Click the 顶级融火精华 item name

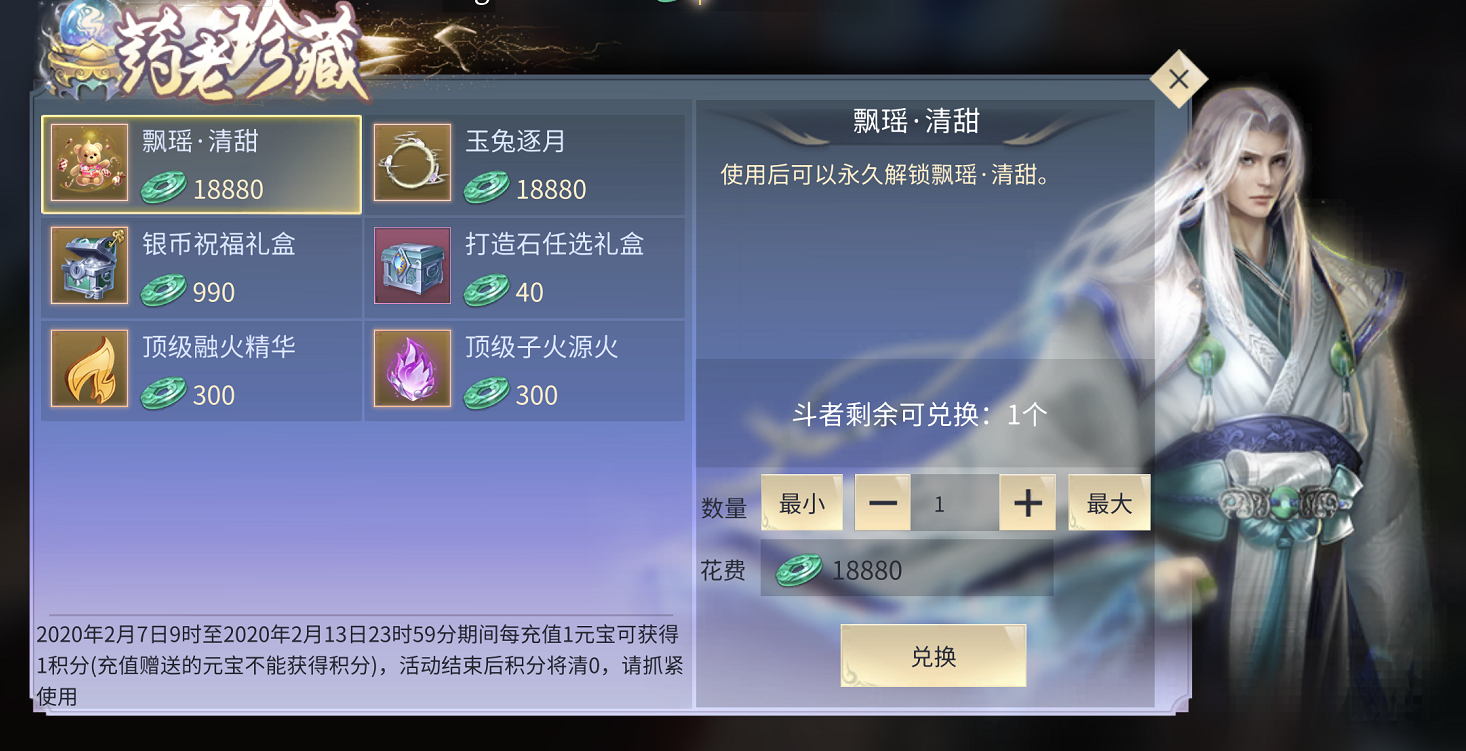219,347
